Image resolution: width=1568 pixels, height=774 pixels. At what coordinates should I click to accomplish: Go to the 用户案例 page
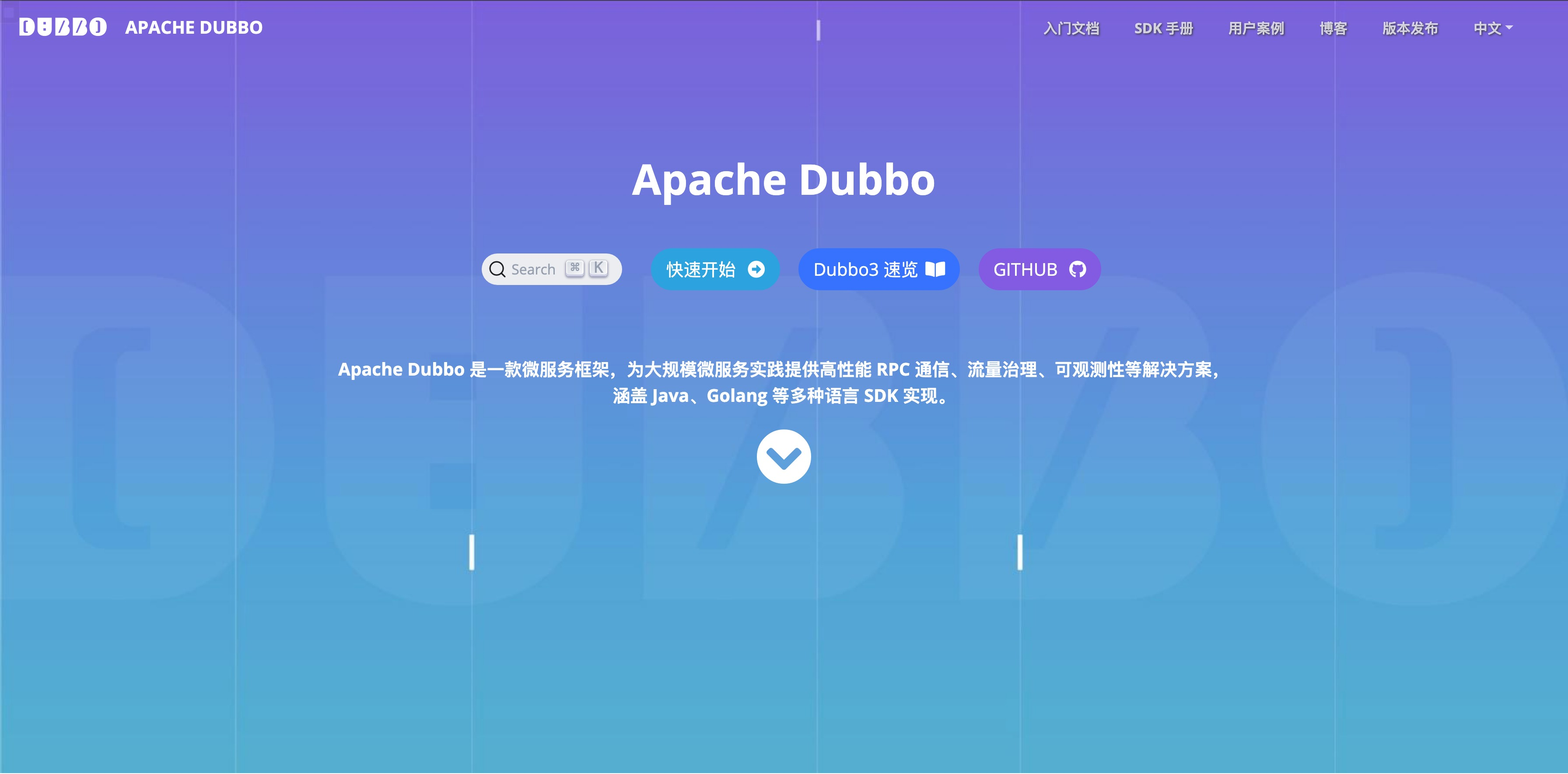(x=1256, y=28)
